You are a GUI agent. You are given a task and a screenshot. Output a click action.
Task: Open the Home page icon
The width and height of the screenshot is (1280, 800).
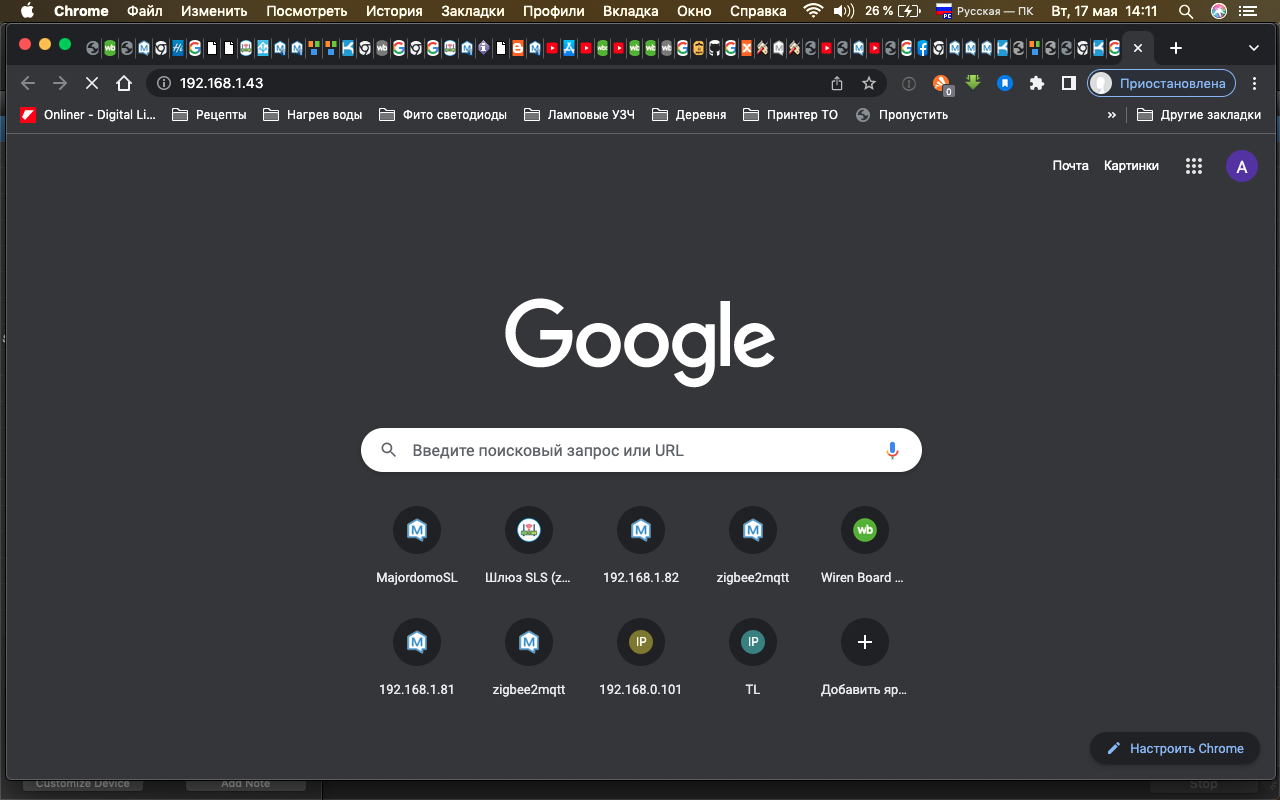pos(123,83)
